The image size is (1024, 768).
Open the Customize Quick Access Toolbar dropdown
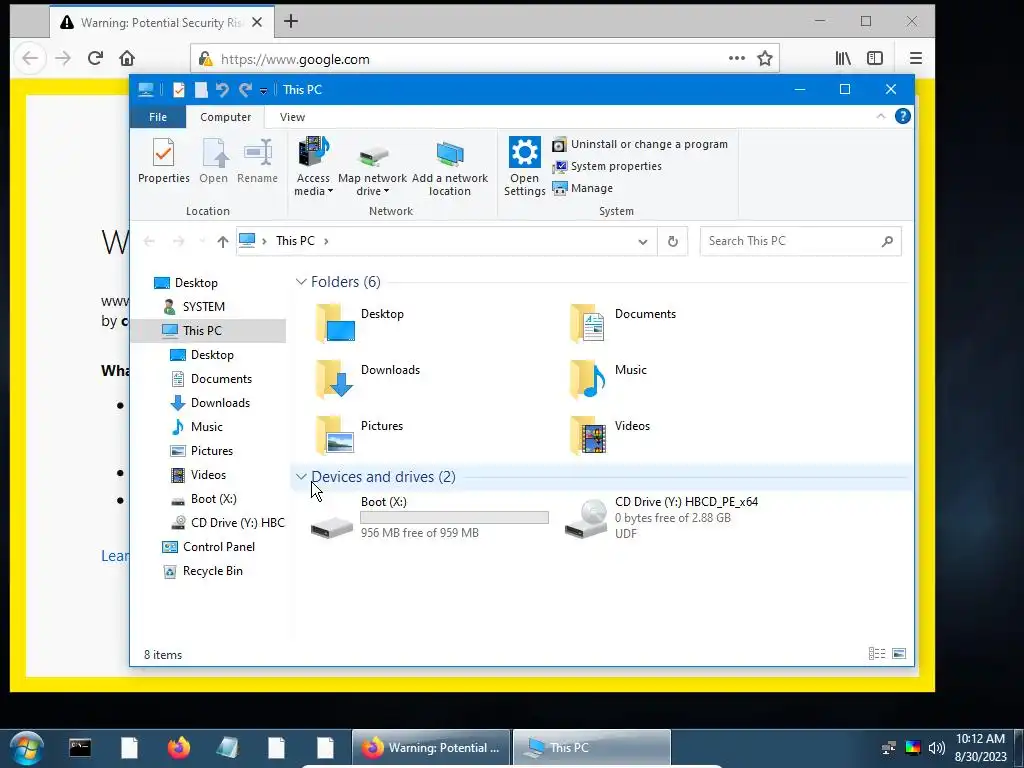point(263,91)
